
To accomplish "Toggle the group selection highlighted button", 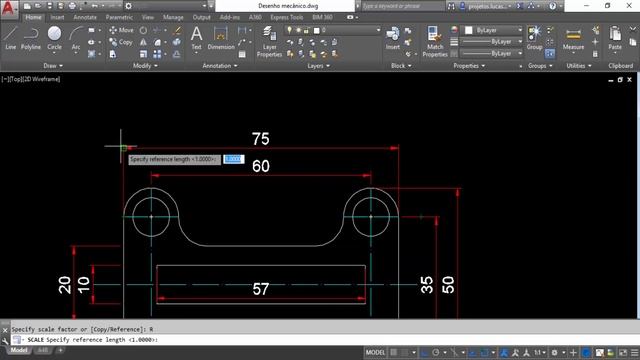I will pyautogui.click(x=550, y=53).
